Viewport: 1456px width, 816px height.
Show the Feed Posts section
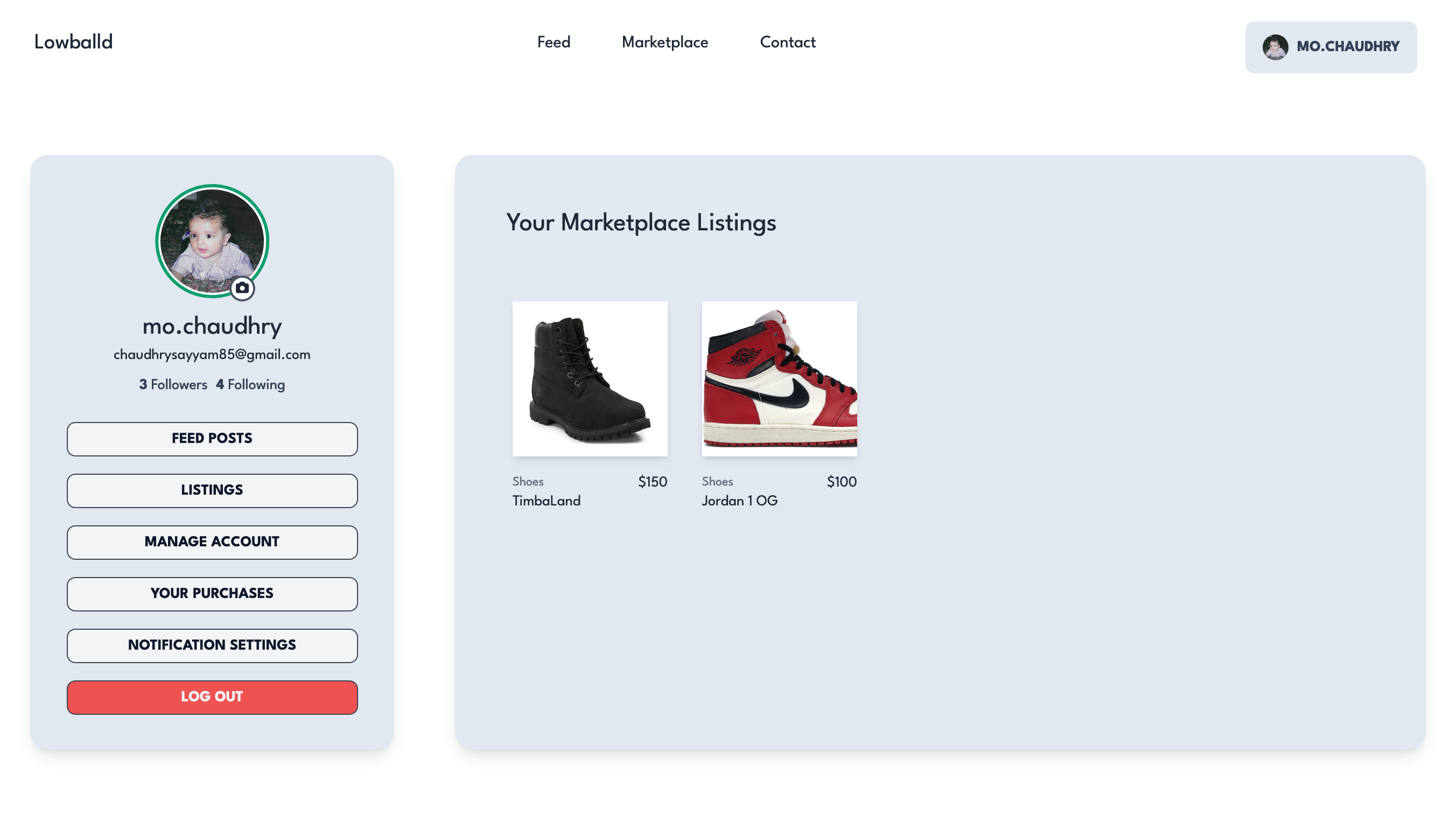(x=212, y=439)
